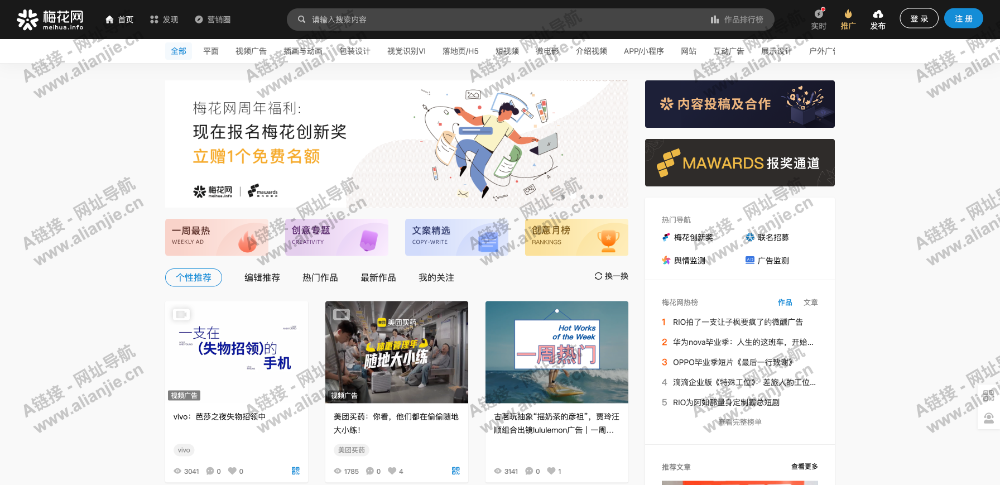
Task: Switch hot list to 文章 tab
Action: (811, 302)
